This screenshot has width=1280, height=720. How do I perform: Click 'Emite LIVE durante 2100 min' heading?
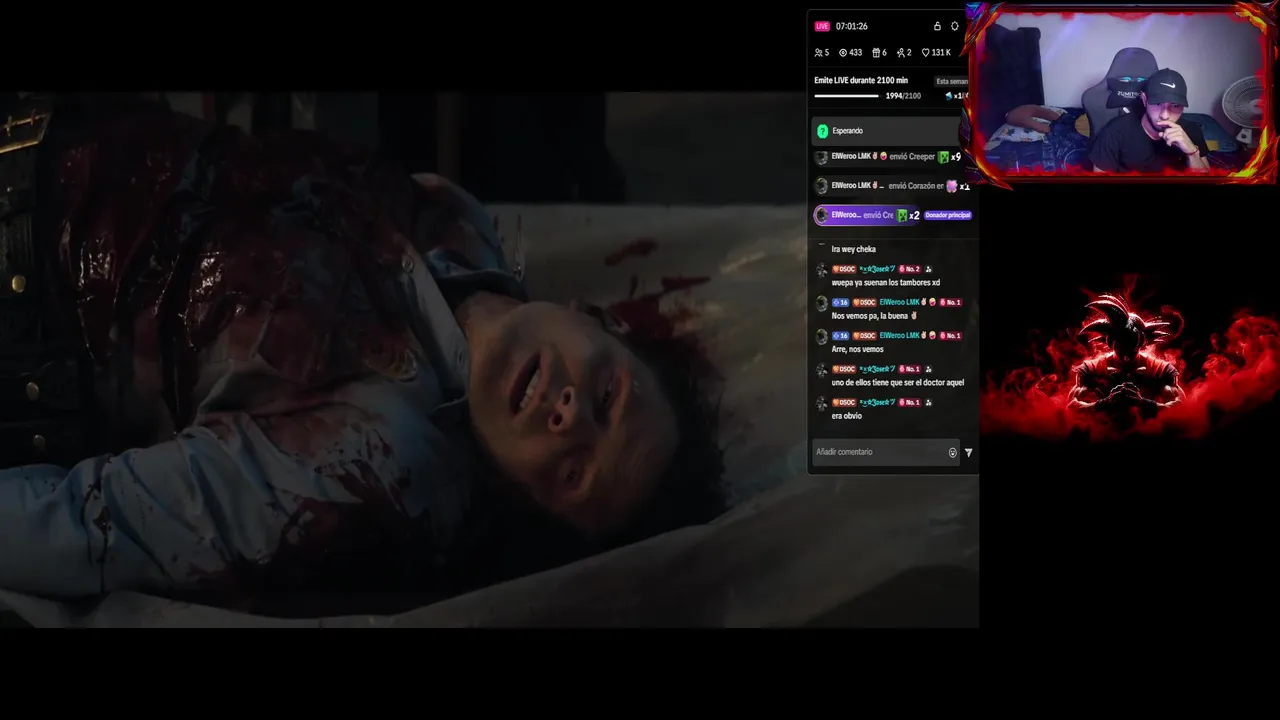(861, 80)
